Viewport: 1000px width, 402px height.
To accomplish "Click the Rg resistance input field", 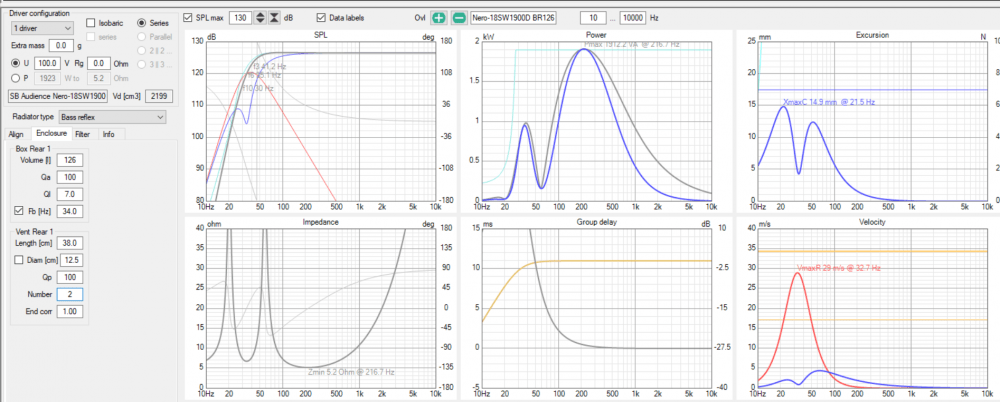I will [99, 63].
